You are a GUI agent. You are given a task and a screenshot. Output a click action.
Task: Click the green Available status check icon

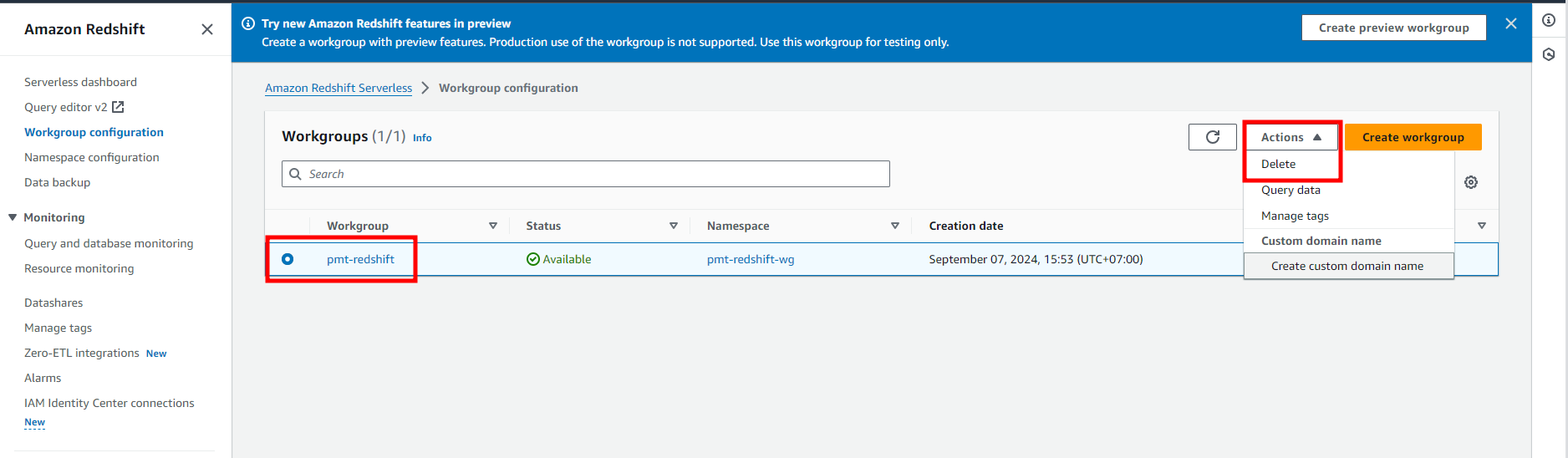click(x=533, y=259)
